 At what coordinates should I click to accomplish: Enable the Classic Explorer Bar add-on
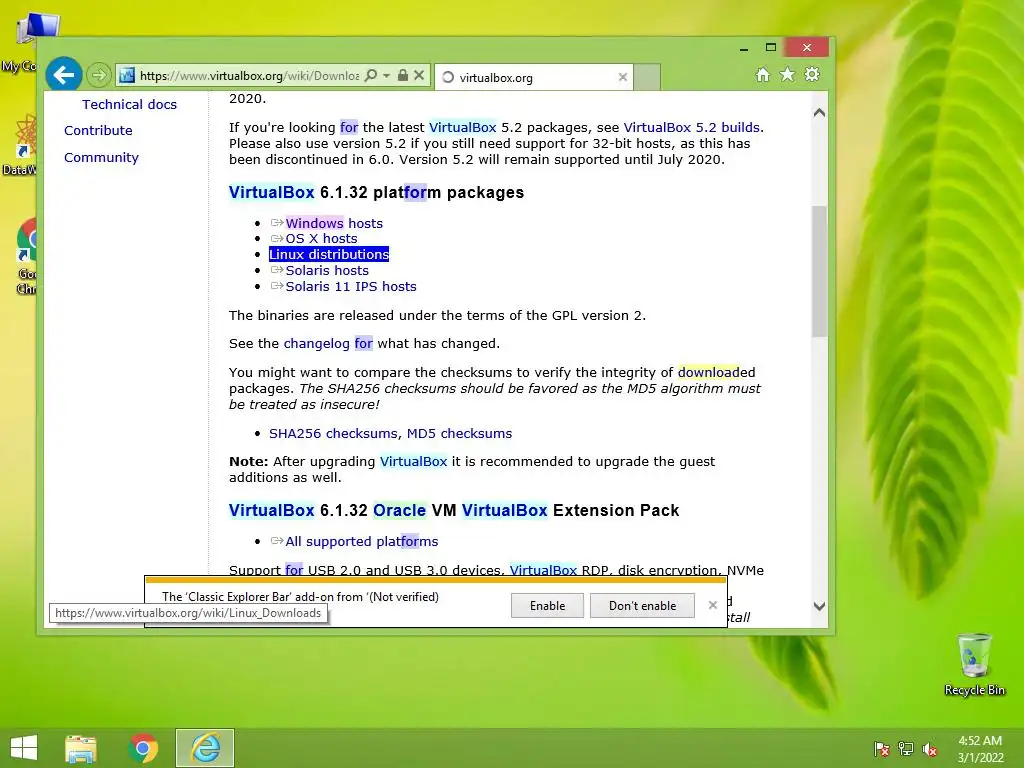pos(547,605)
